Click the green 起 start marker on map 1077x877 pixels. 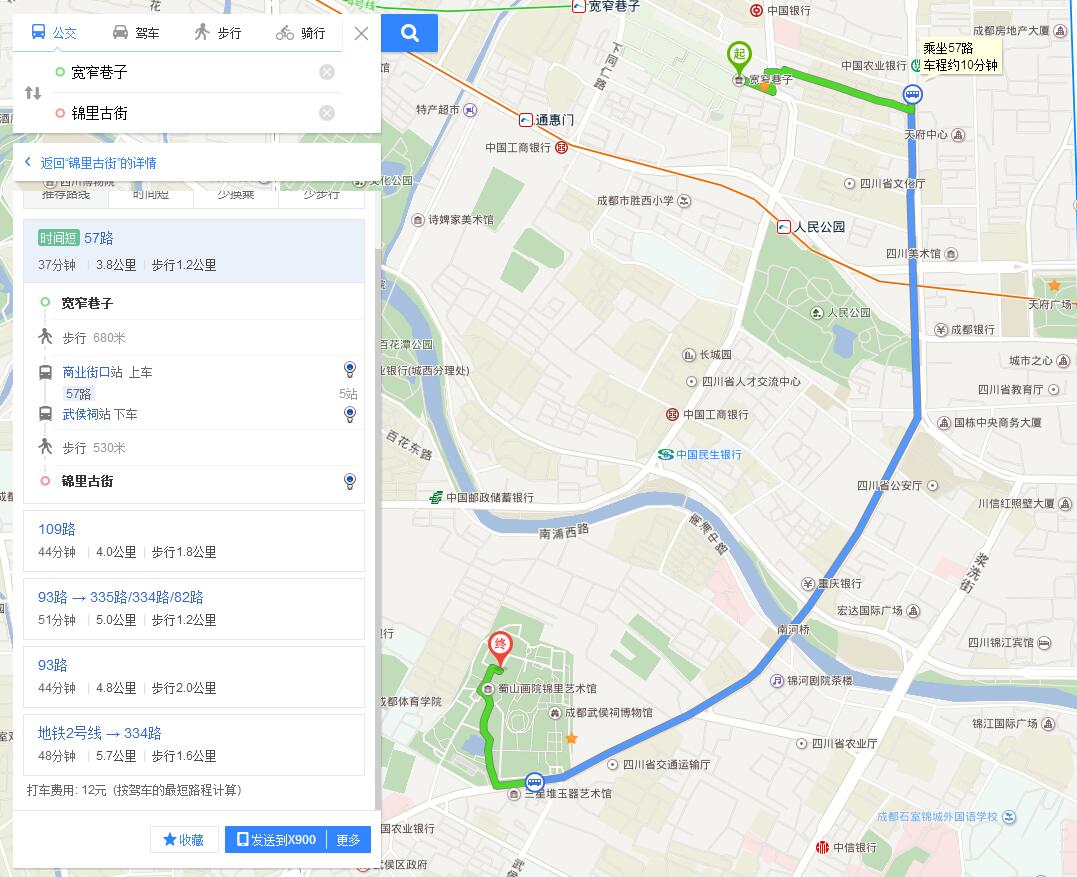click(739, 58)
